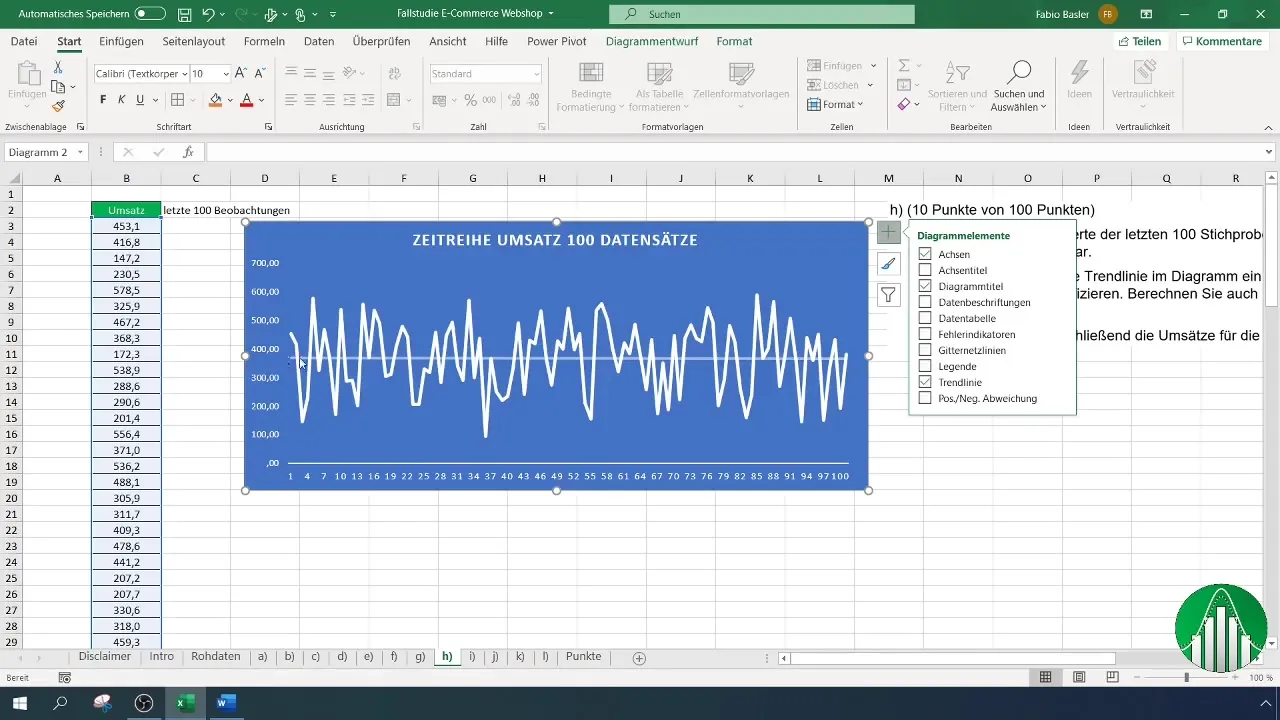Image resolution: width=1280 pixels, height=720 pixels.
Task: Open the Punkte sheet tab
Action: (584, 657)
